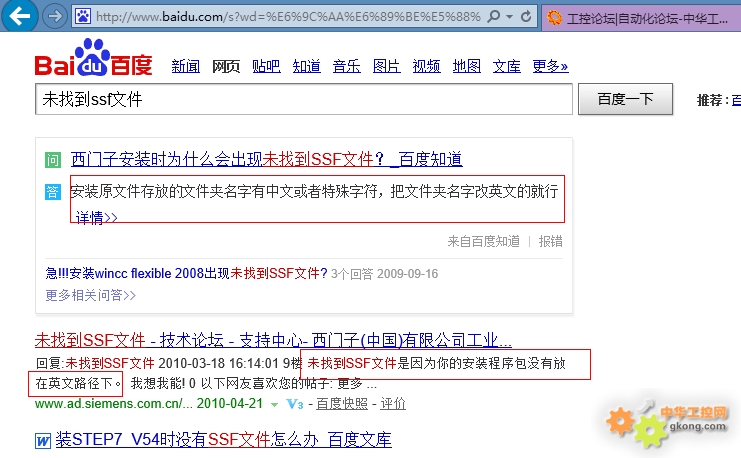741x458 pixels.
Task: Expand 更多相关问答>> link
Action: pos(90,295)
